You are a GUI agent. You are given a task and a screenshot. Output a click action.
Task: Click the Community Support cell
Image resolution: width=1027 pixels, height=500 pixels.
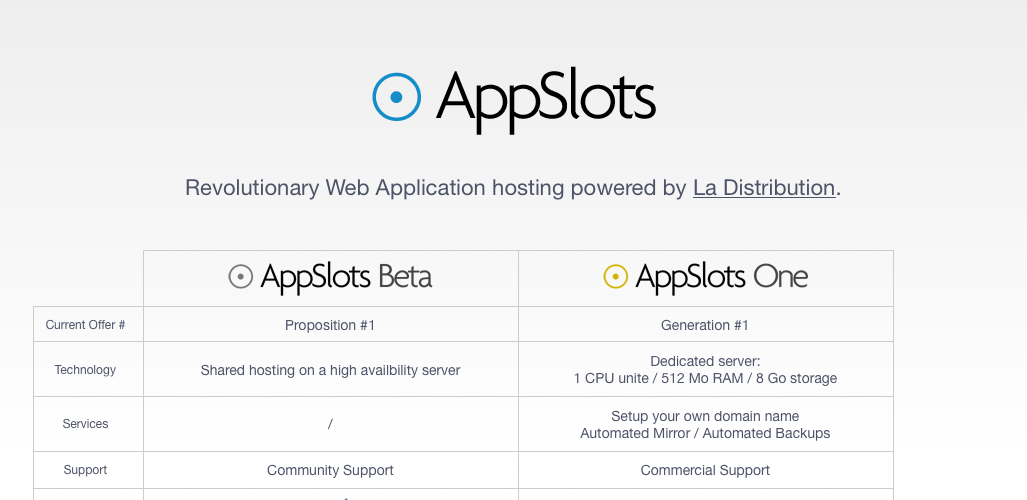(x=330, y=470)
